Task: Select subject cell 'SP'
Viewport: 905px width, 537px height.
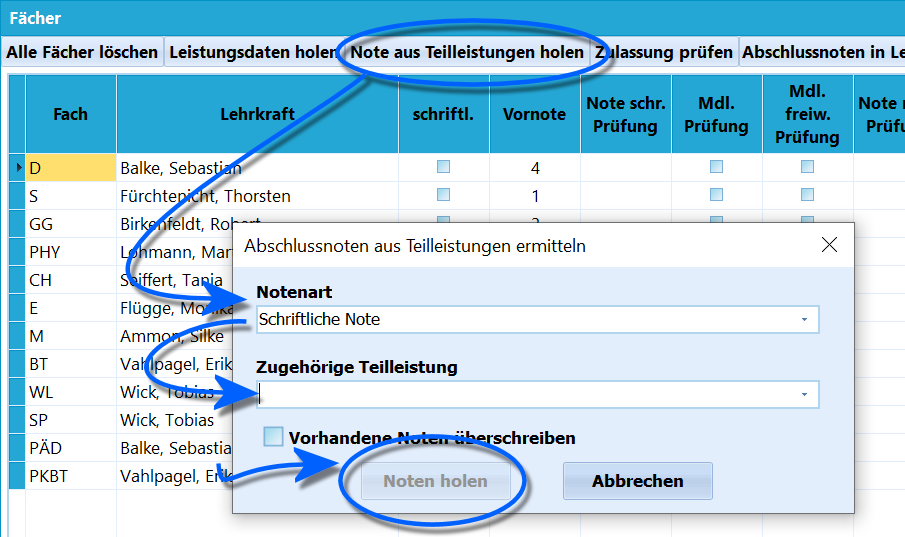Action: click(71, 420)
